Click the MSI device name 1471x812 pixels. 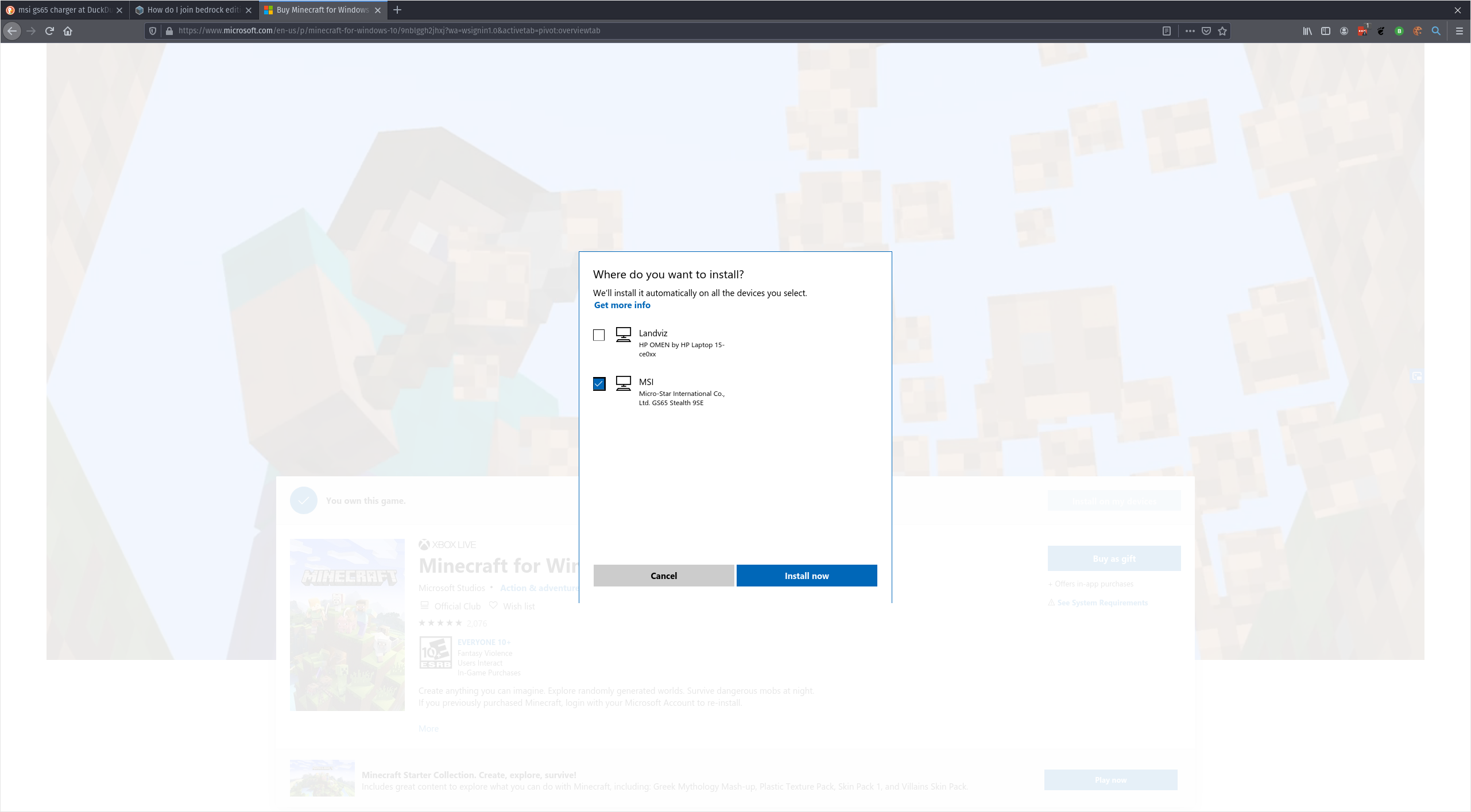pyautogui.click(x=646, y=382)
